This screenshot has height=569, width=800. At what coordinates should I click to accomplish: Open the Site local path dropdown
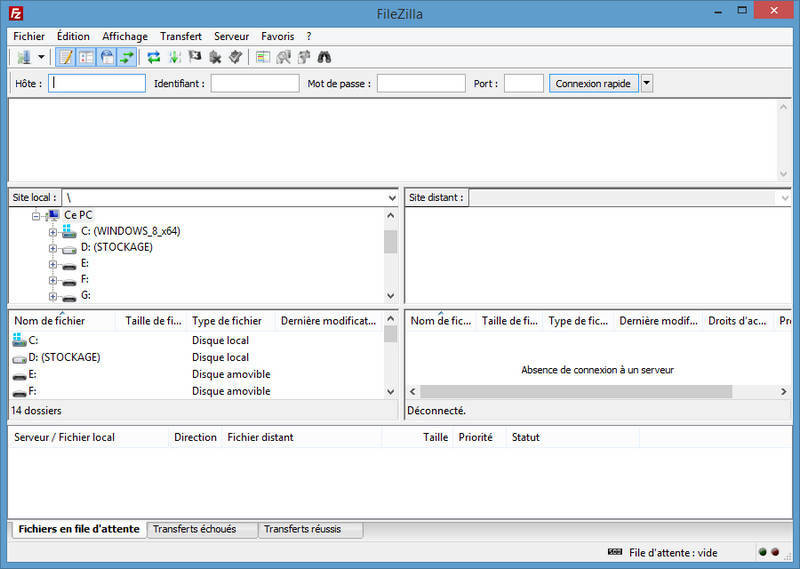click(x=392, y=197)
